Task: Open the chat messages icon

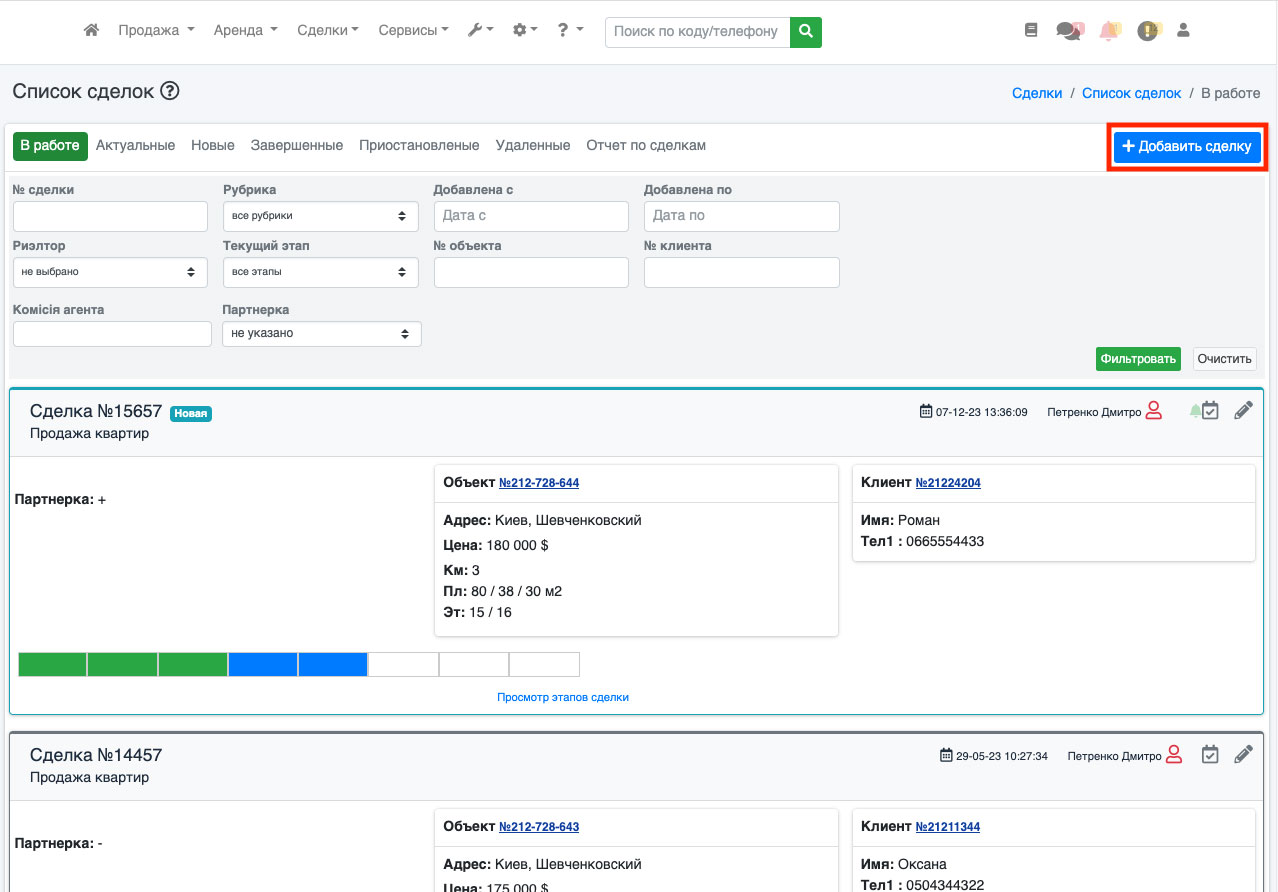Action: [1069, 31]
